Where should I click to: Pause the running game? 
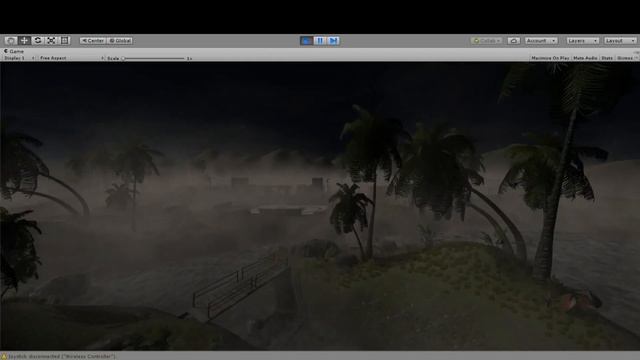click(x=320, y=40)
